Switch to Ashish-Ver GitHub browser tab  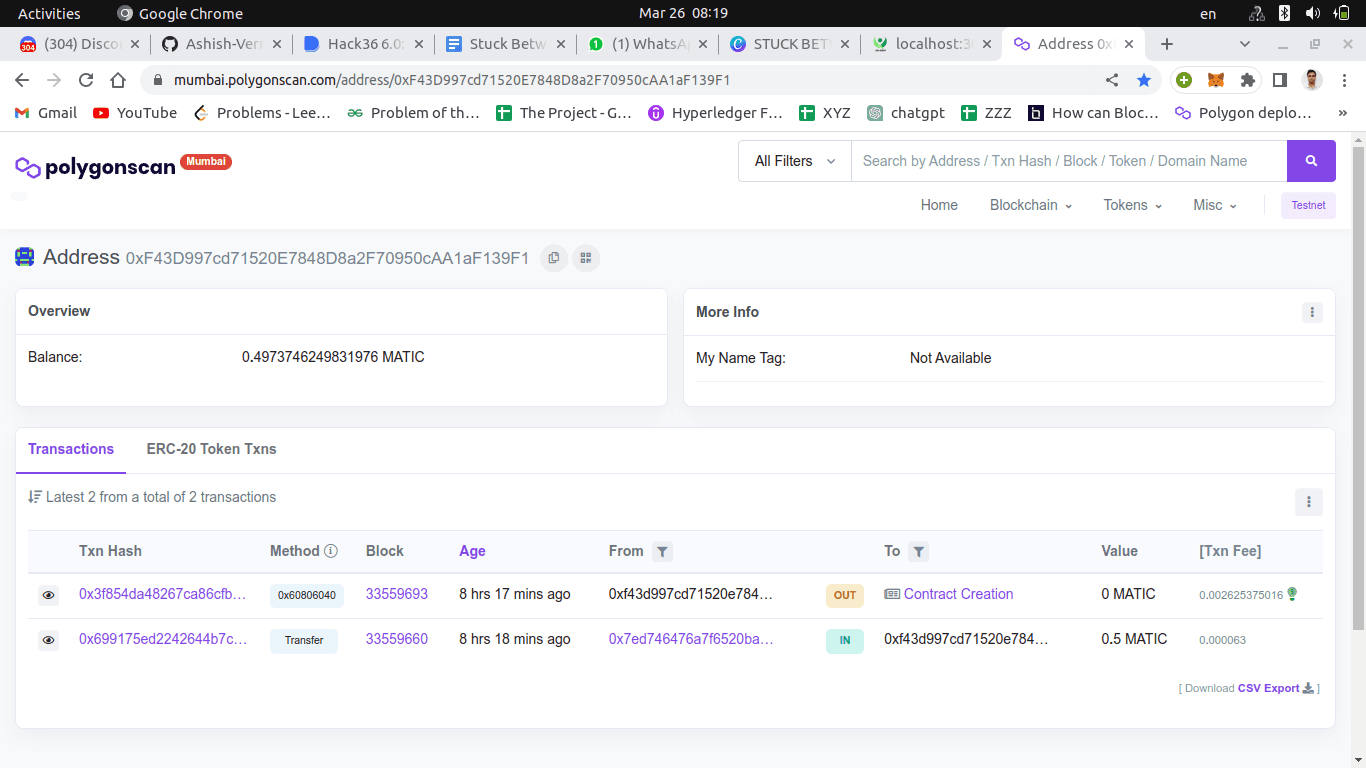[221, 44]
